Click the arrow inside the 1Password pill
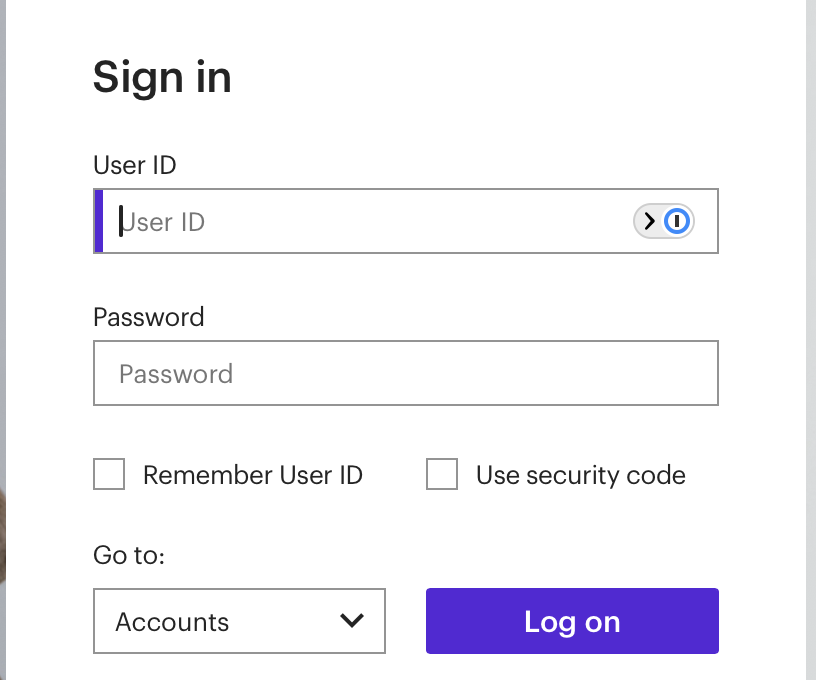The width and height of the screenshot is (816, 680). pos(649,221)
